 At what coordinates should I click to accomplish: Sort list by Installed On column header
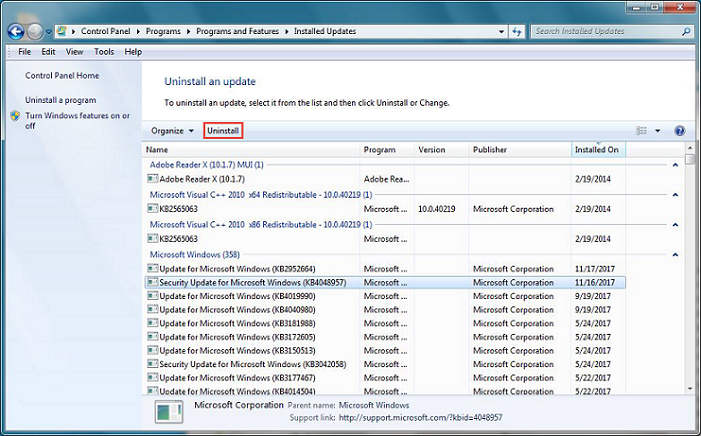point(597,150)
